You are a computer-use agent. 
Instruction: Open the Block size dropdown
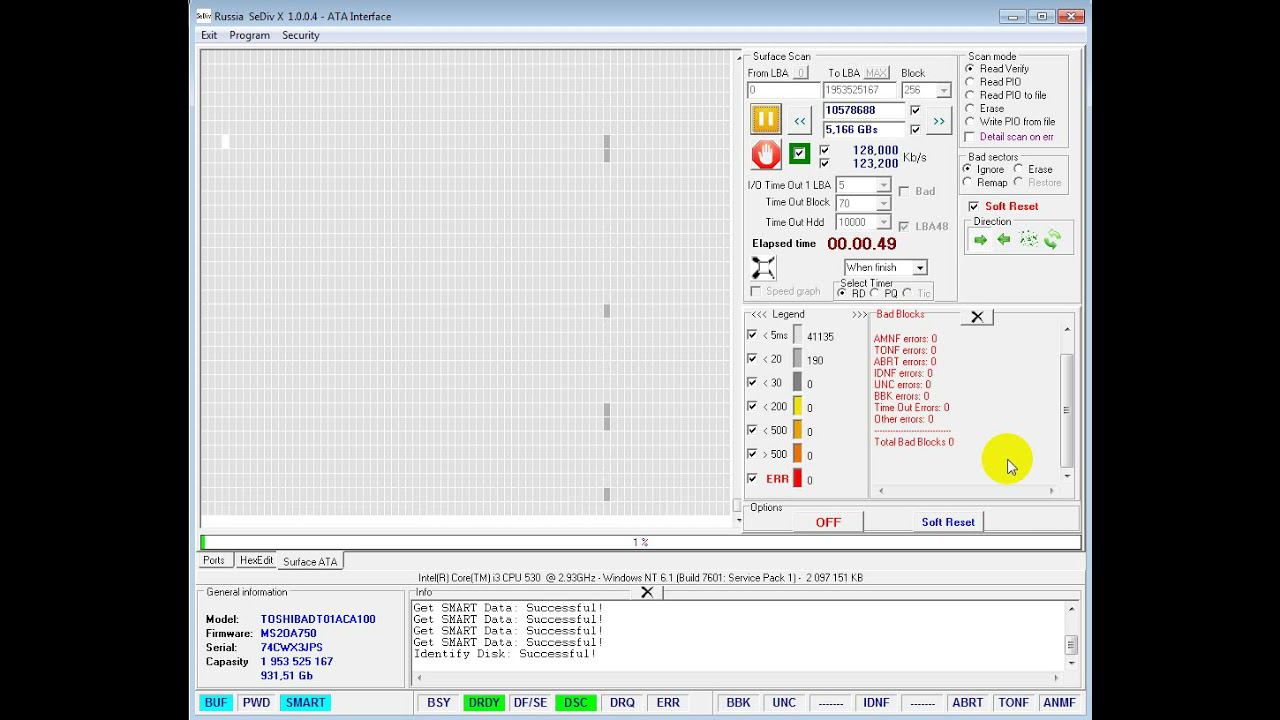pyautogui.click(x=943, y=91)
